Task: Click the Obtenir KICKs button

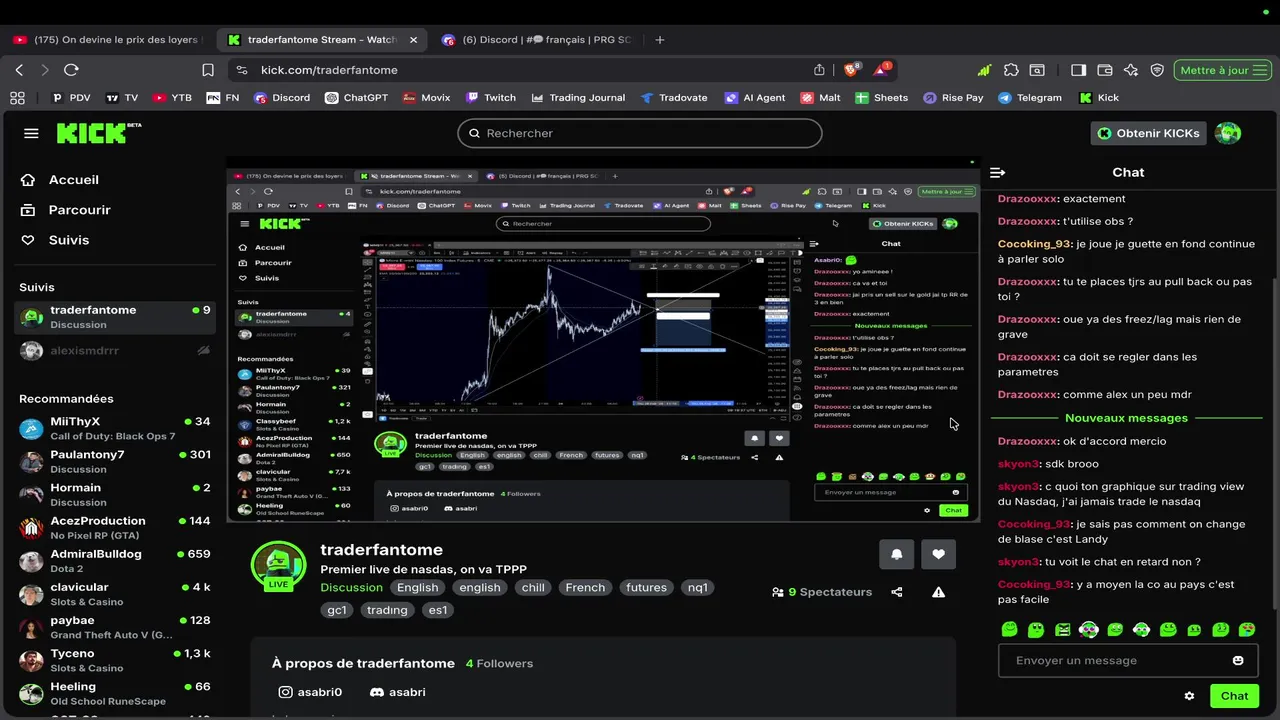Action: 1148,133
